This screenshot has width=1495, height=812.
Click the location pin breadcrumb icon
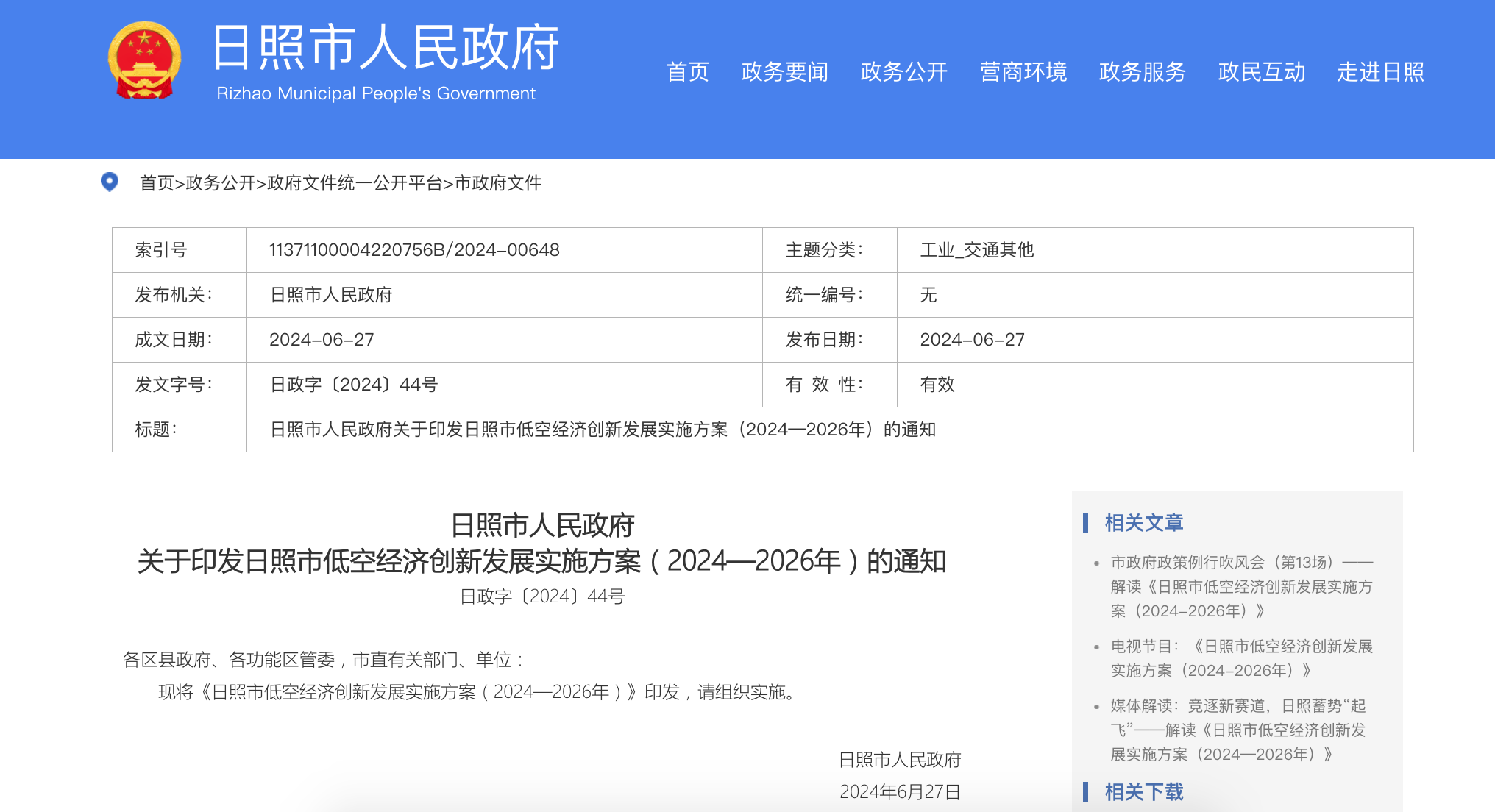[x=110, y=183]
